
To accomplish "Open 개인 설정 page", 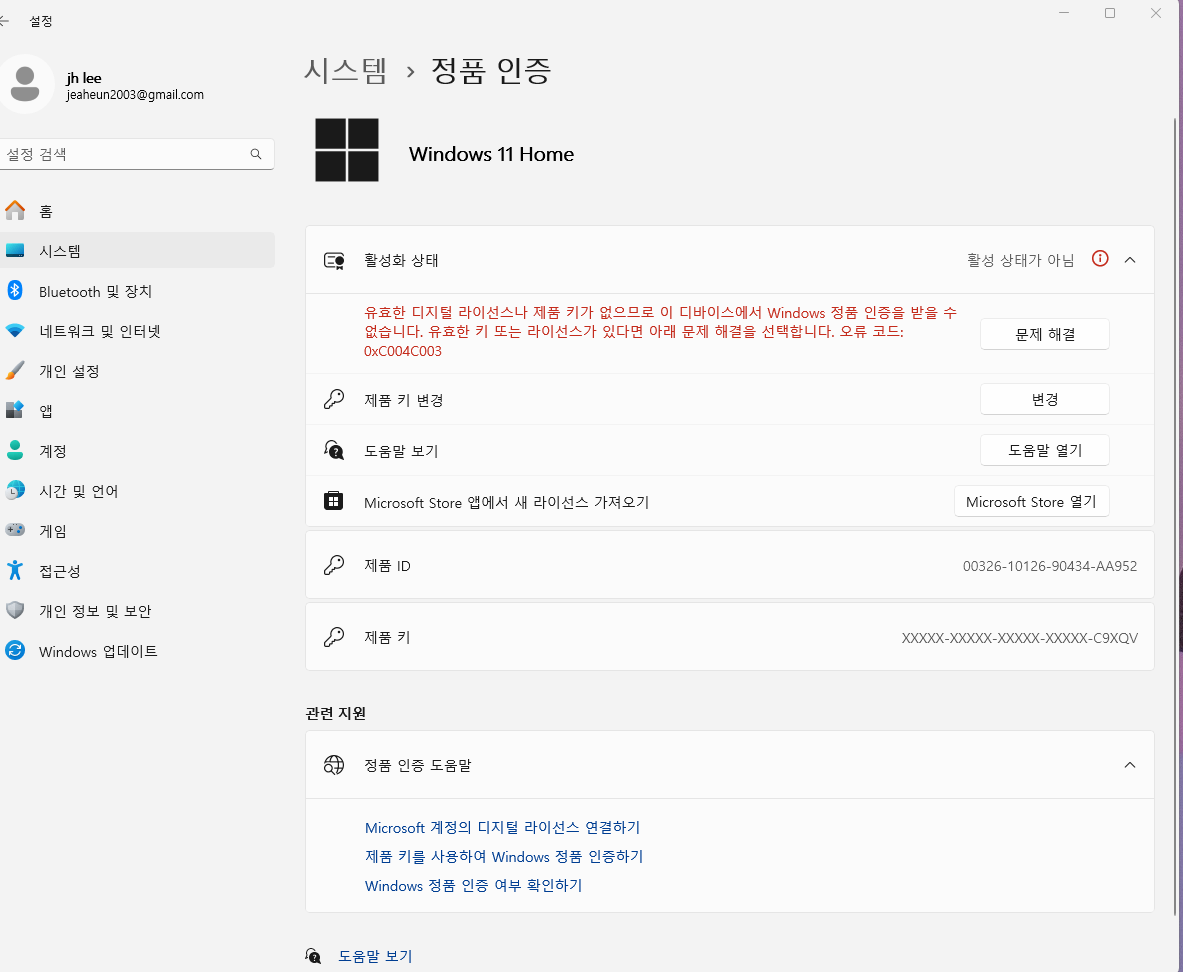I will point(137,371).
